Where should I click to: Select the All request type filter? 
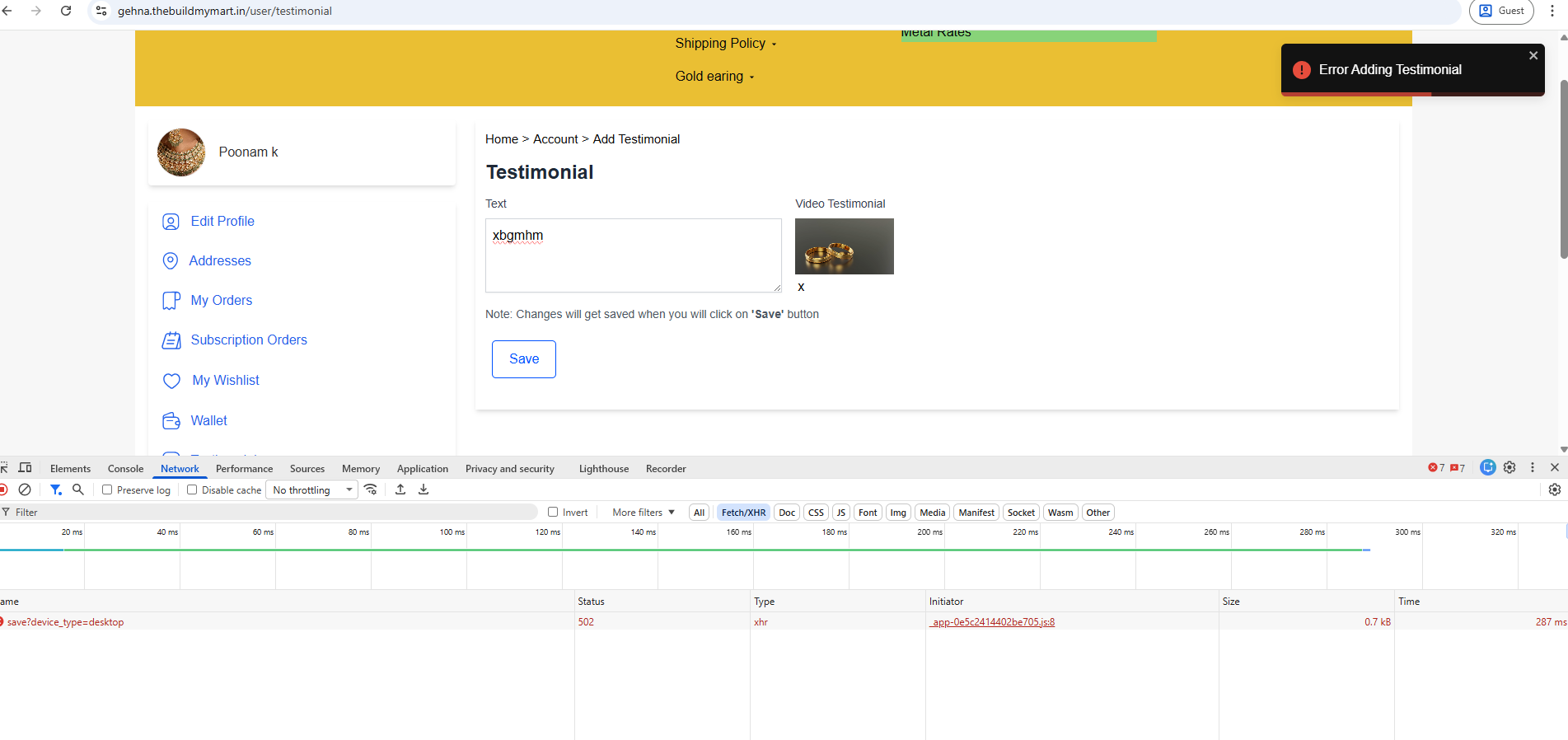699,512
